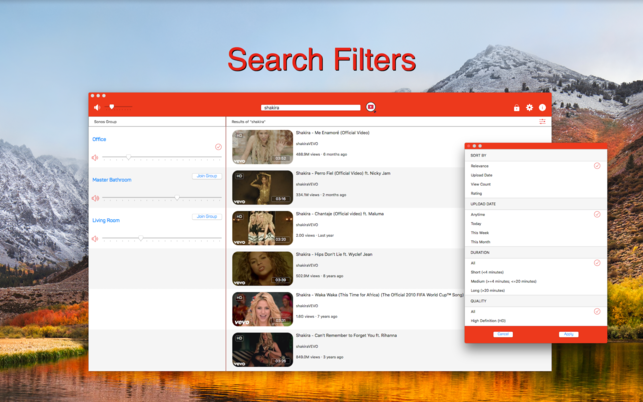The width and height of the screenshot is (643, 402).
Task: Open the Perro Fiel video thumbnail
Action: (262, 187)
